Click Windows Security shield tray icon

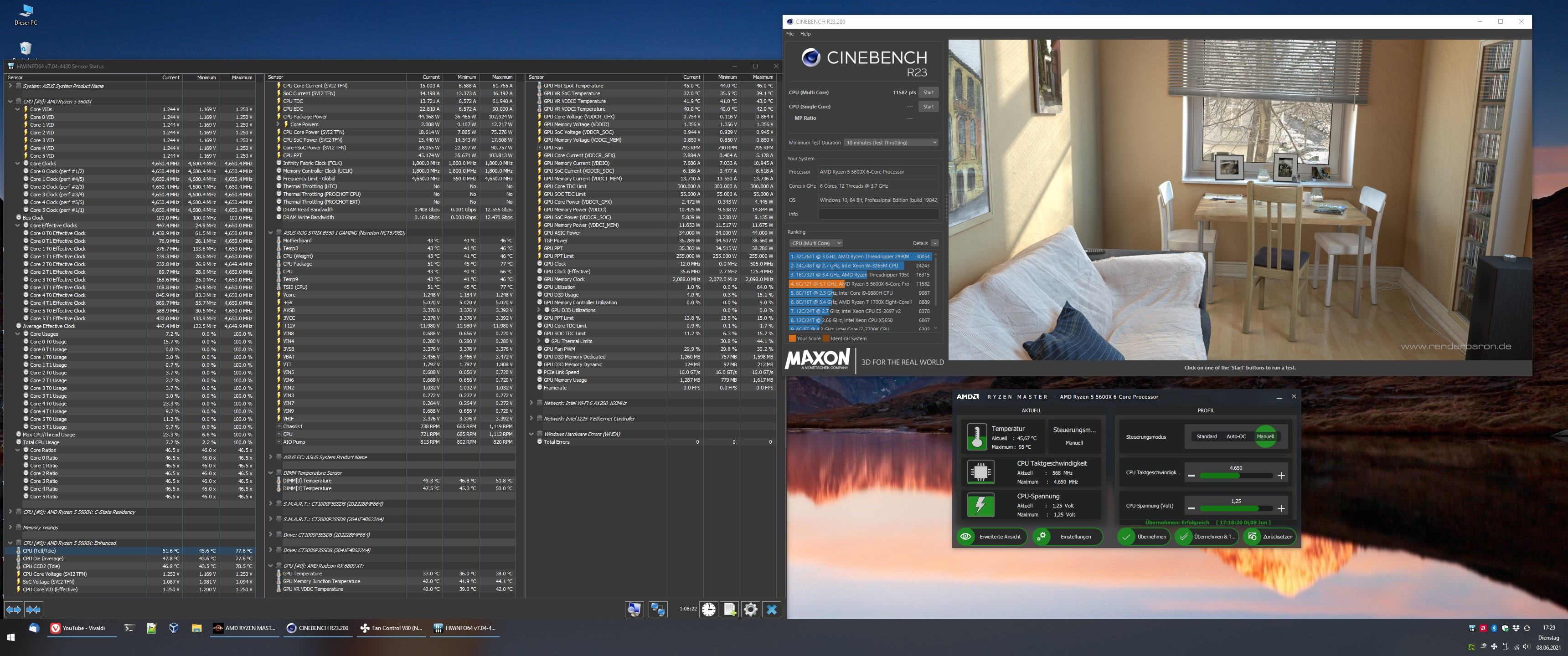(x=1504, y=628)
